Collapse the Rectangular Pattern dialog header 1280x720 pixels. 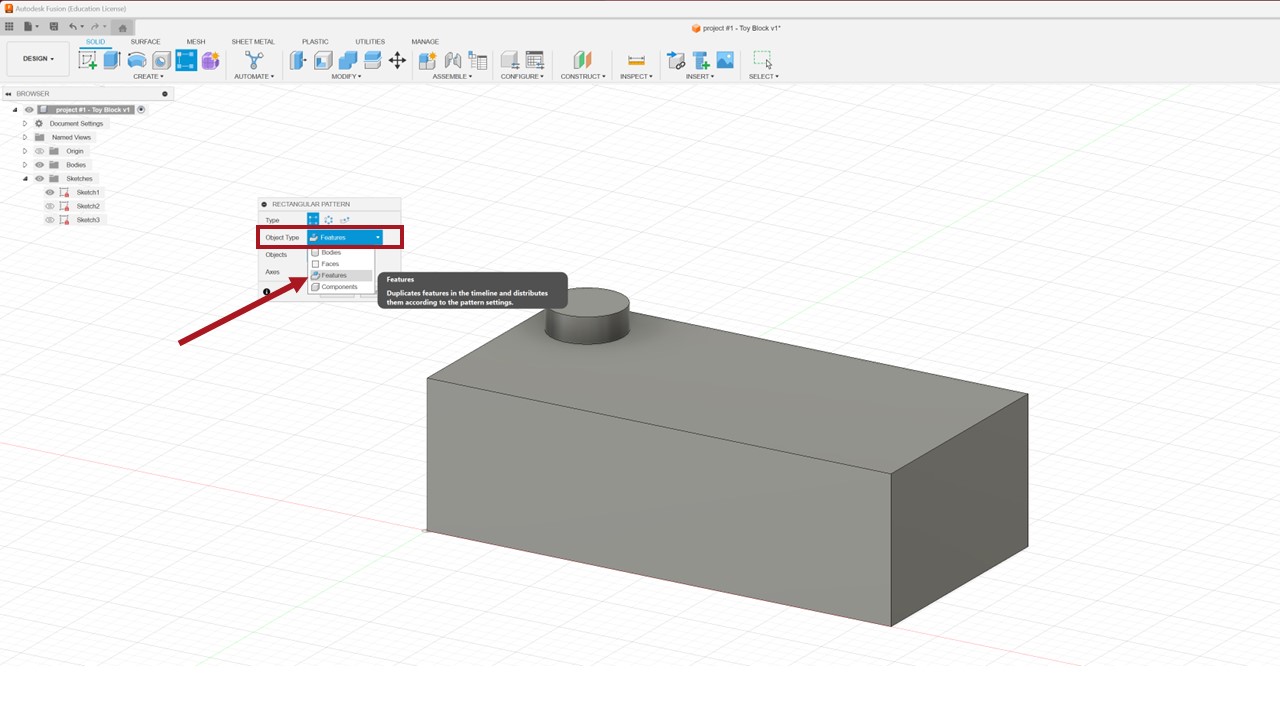(264, 204)
